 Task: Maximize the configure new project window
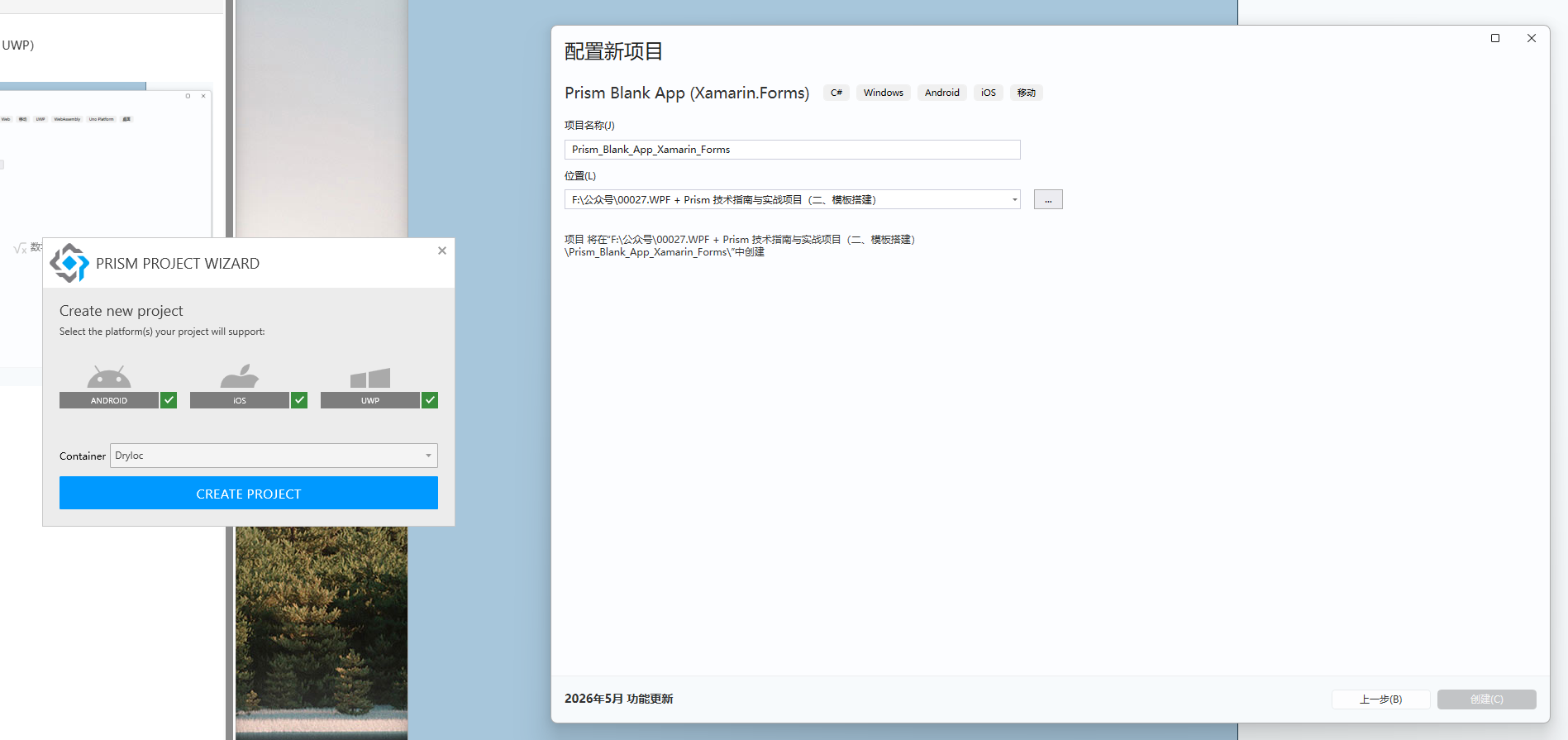coord(1495,38)
